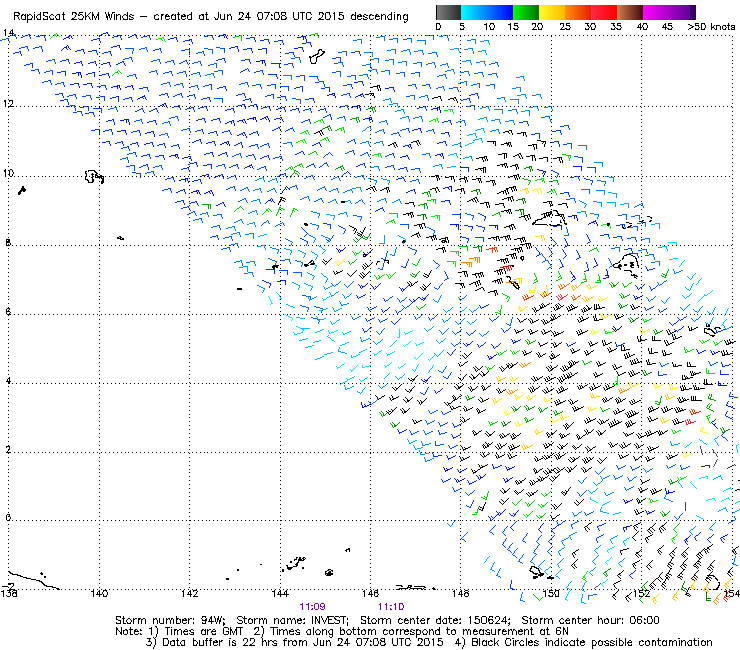
Task: Click the latitude label '8'
Action: pyautogui.click(x=8, y=243)
